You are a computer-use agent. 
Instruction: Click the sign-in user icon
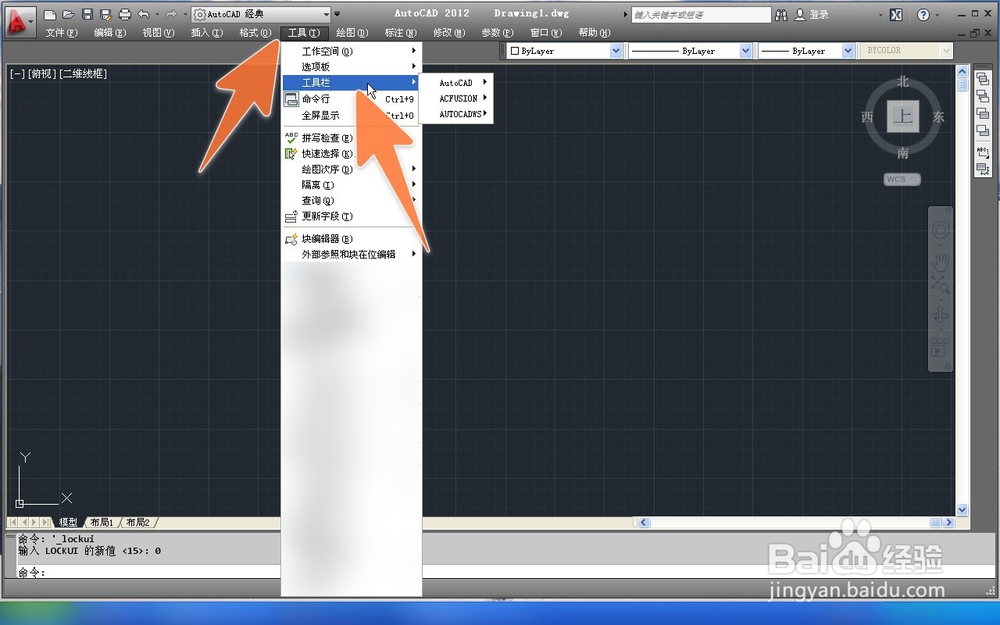point(799,15)
